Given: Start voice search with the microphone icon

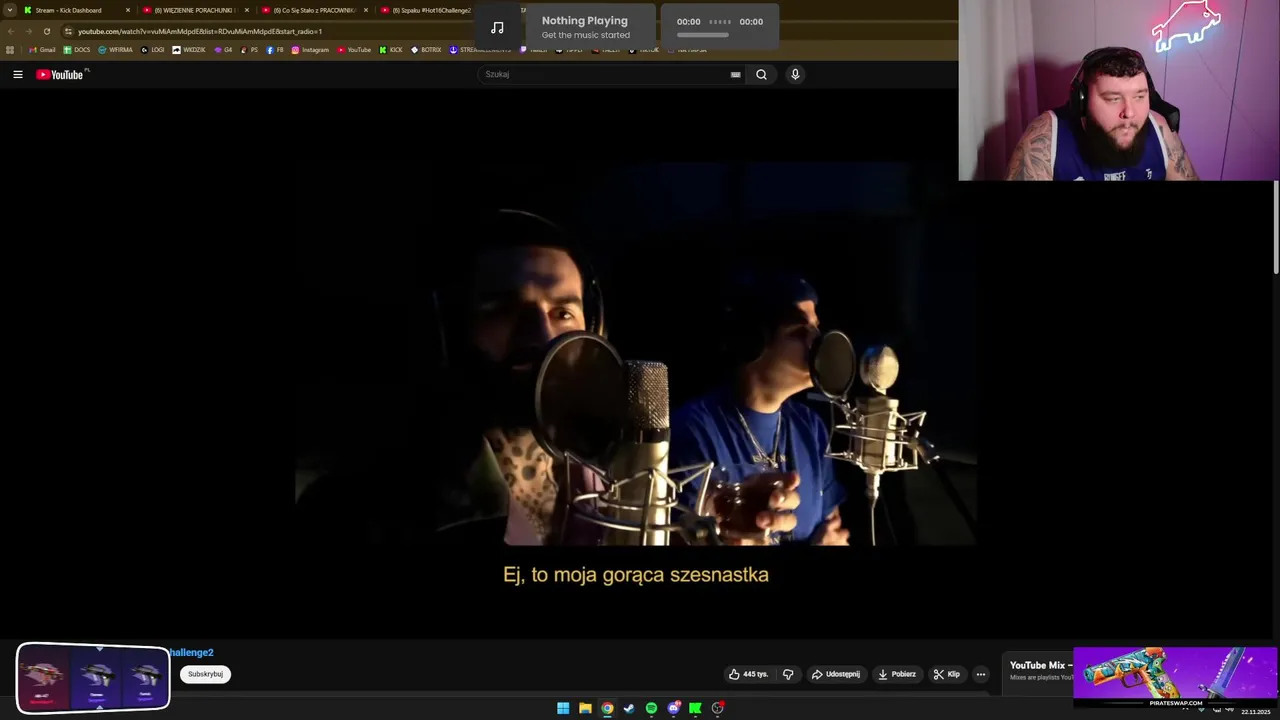Looking at the screenshot, I should coord(795,74).
